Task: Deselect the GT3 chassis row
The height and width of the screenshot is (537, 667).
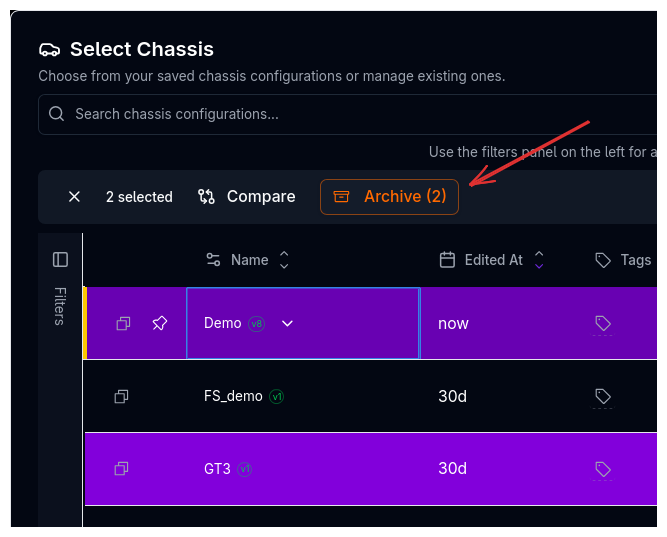Action: [x=330, y=468]
